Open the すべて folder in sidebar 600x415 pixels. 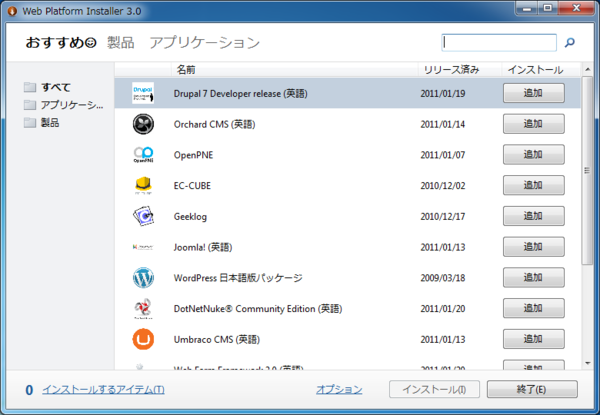point(47,87)
